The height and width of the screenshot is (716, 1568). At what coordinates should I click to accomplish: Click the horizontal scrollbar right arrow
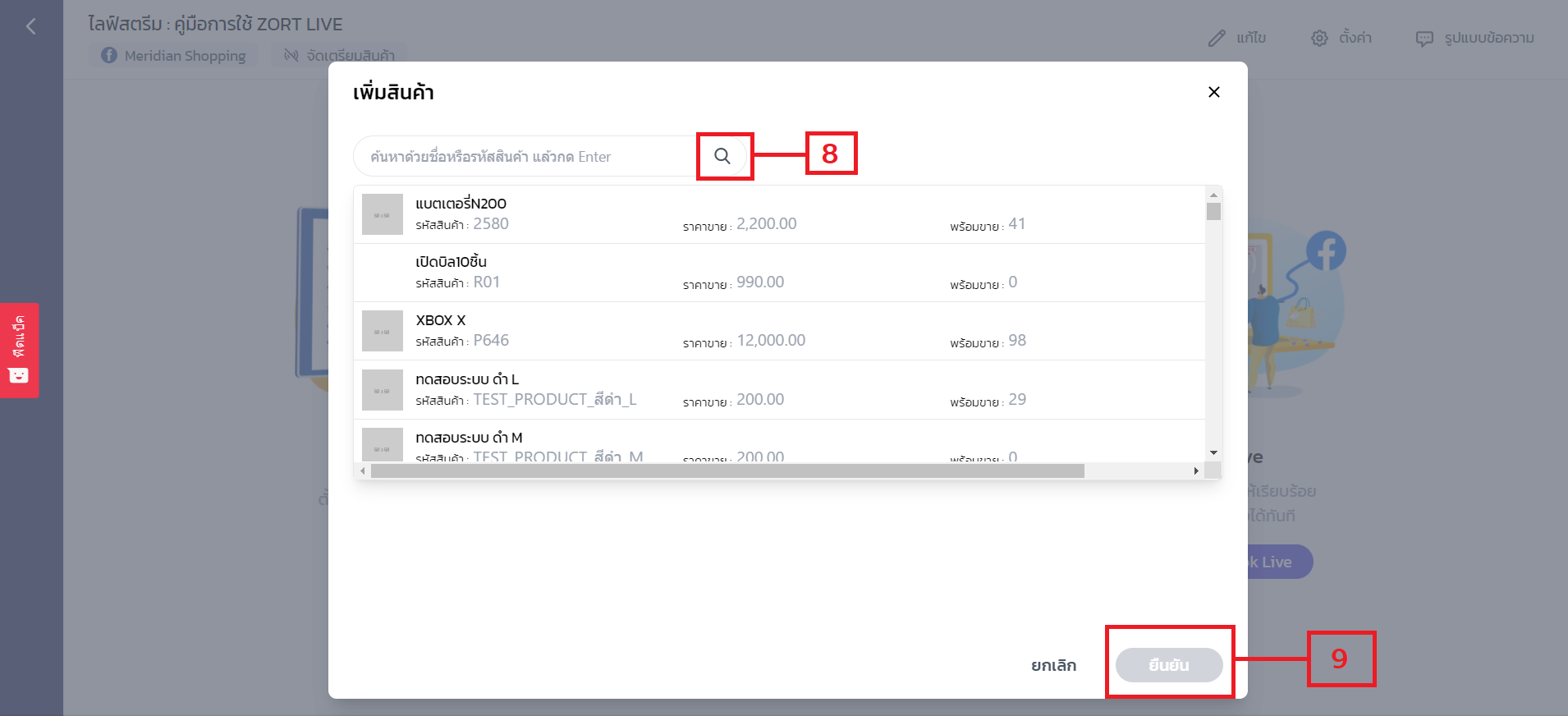click(1196, 470)
